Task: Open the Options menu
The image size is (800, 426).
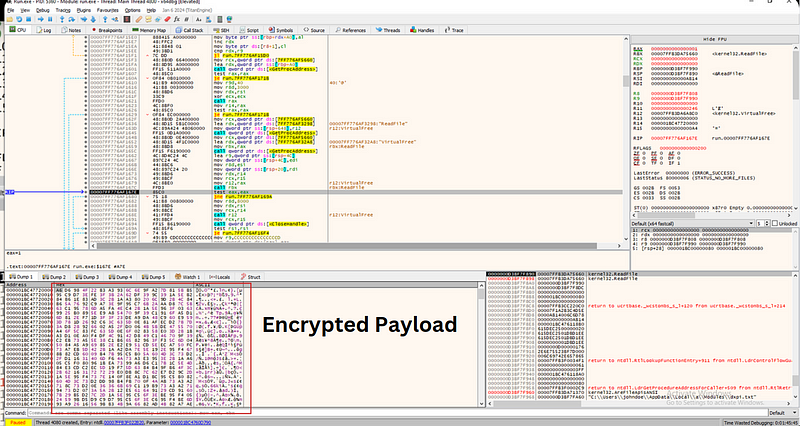Action: (133, 10)
